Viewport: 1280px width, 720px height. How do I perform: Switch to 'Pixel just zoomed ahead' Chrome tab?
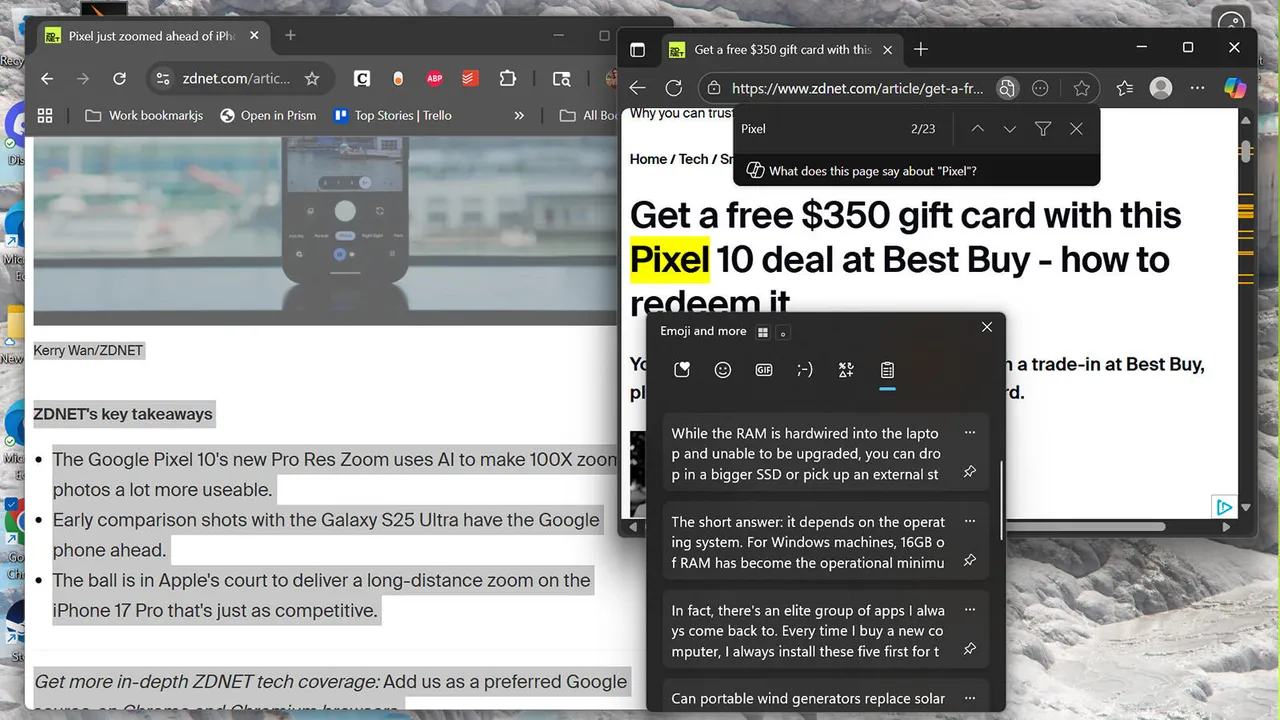pyautogui.click(x=151, y=36)
